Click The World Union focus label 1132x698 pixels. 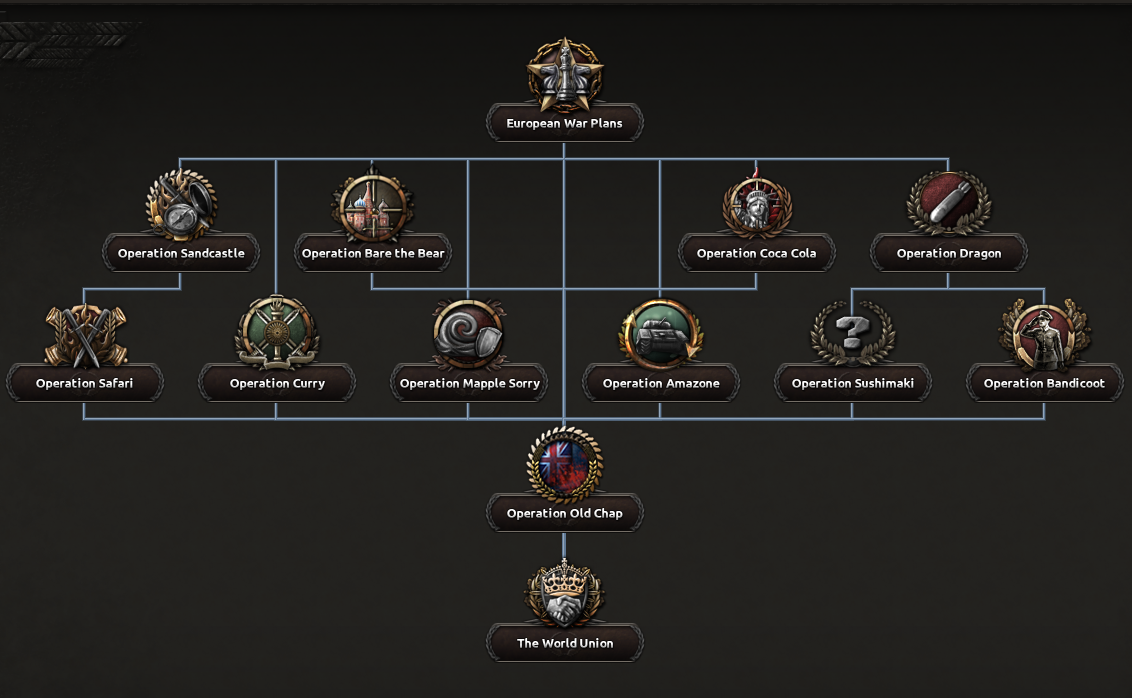pyautogui.click(x=565, y=643)
